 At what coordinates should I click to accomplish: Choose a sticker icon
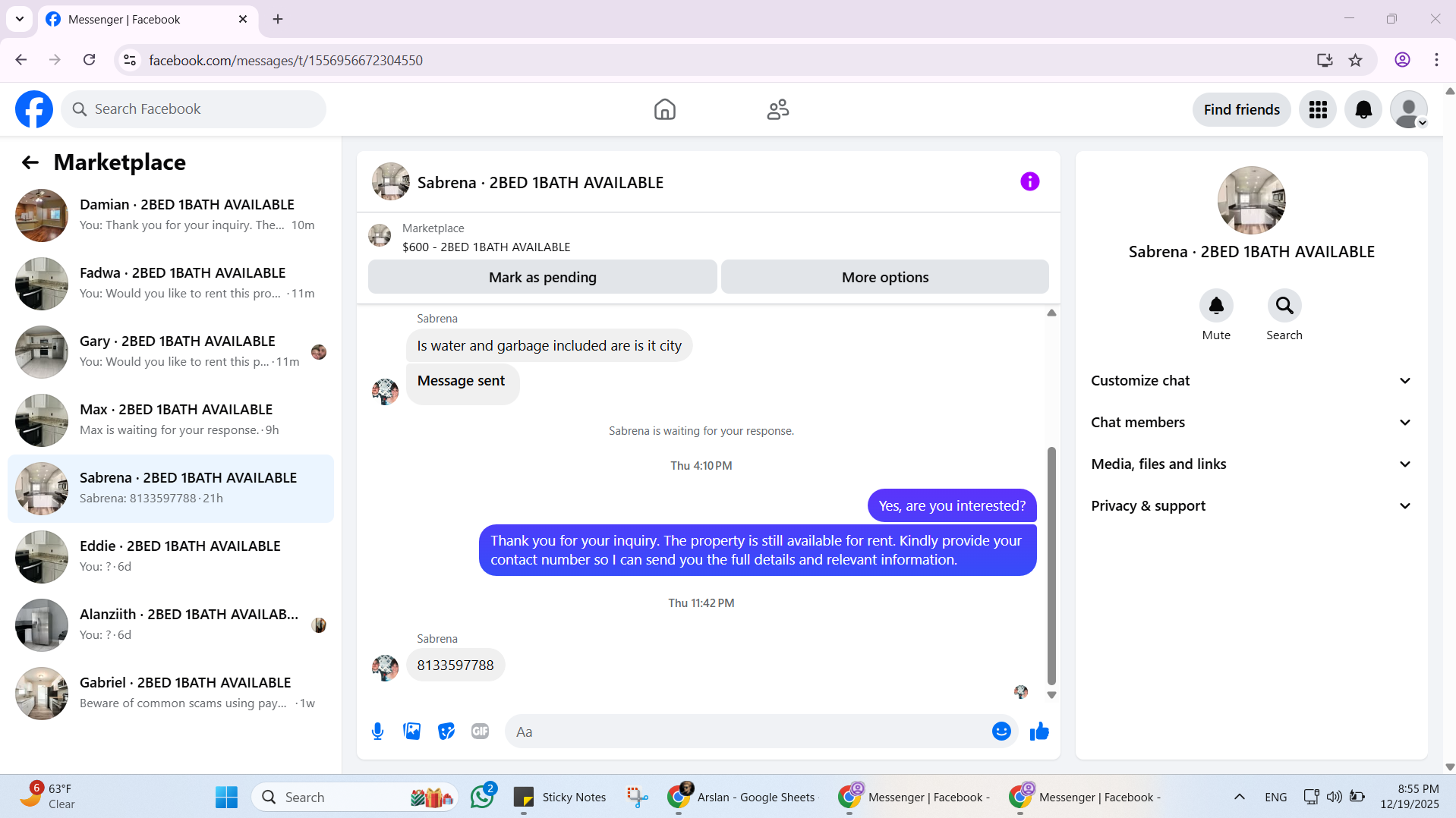tap(446, 731)
